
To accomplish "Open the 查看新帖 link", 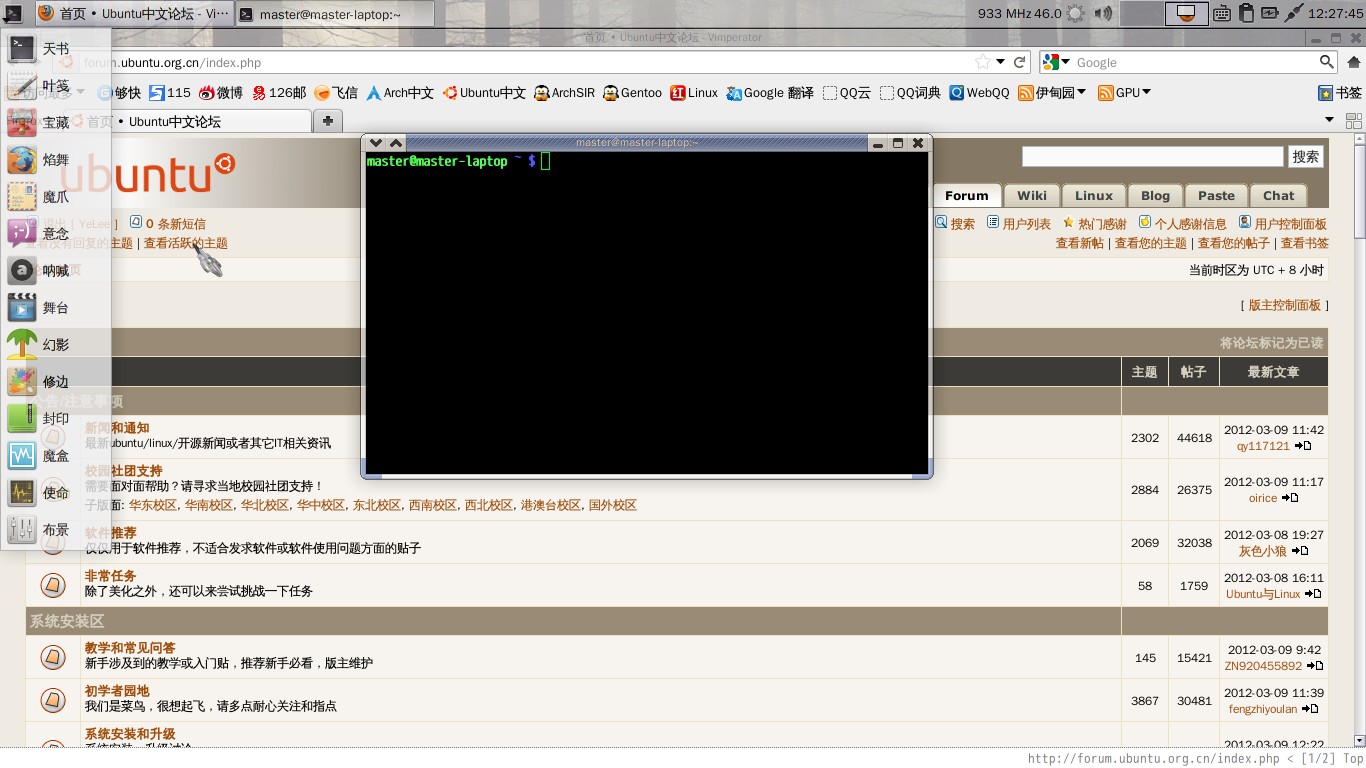I will point(1080,243).
